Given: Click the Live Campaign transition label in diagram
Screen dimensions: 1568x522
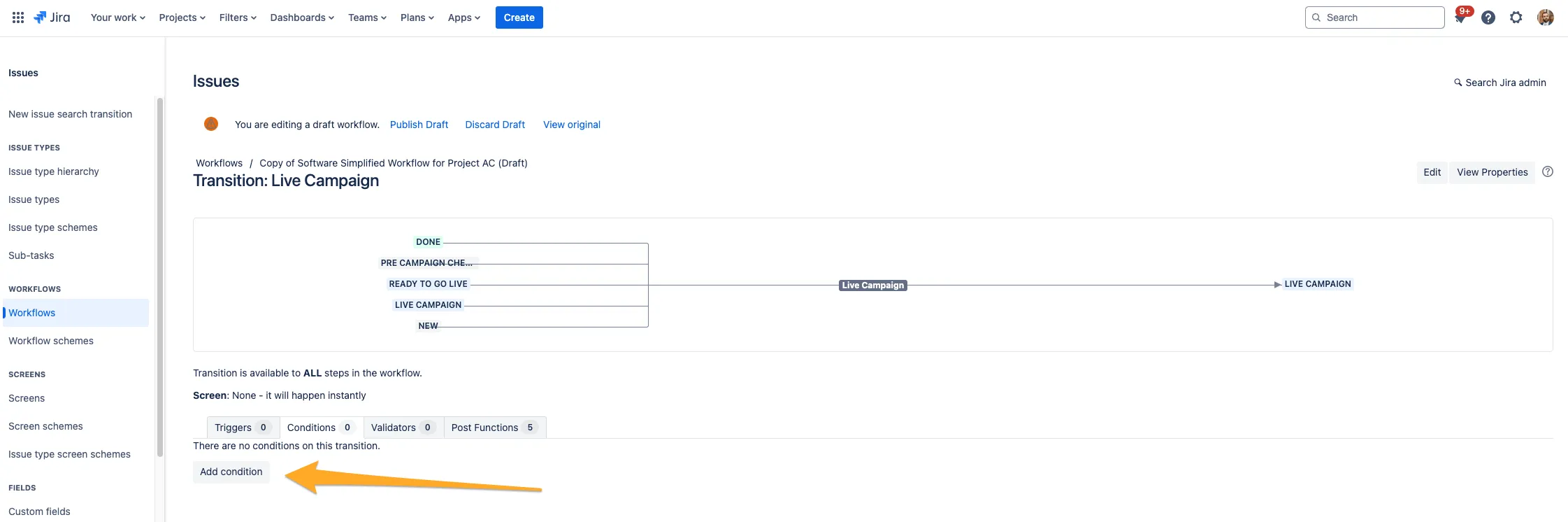Looking at the screenshot, I should 873,285.
